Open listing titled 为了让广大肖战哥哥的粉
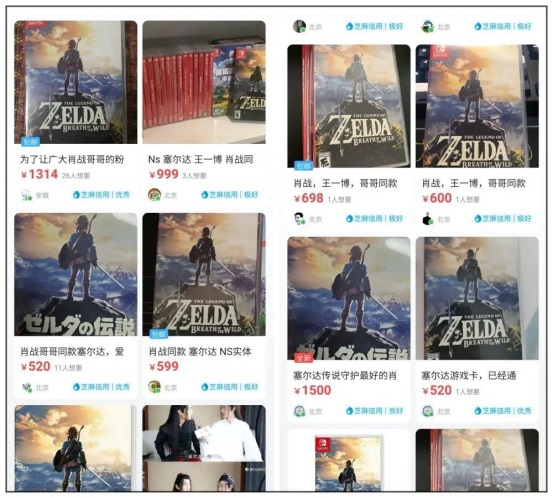 coord(72,159)
